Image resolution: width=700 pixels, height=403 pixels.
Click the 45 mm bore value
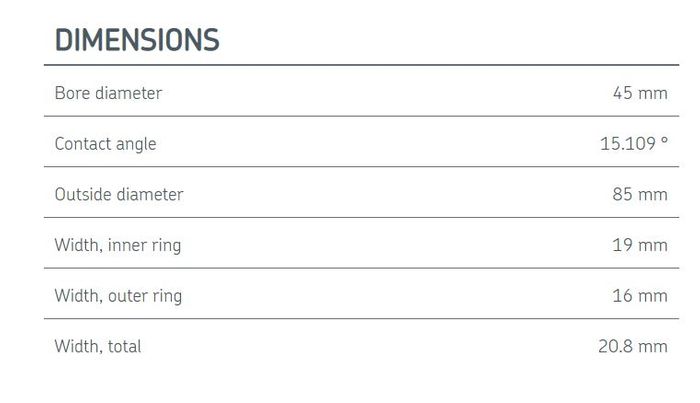(x=640, y=93)
